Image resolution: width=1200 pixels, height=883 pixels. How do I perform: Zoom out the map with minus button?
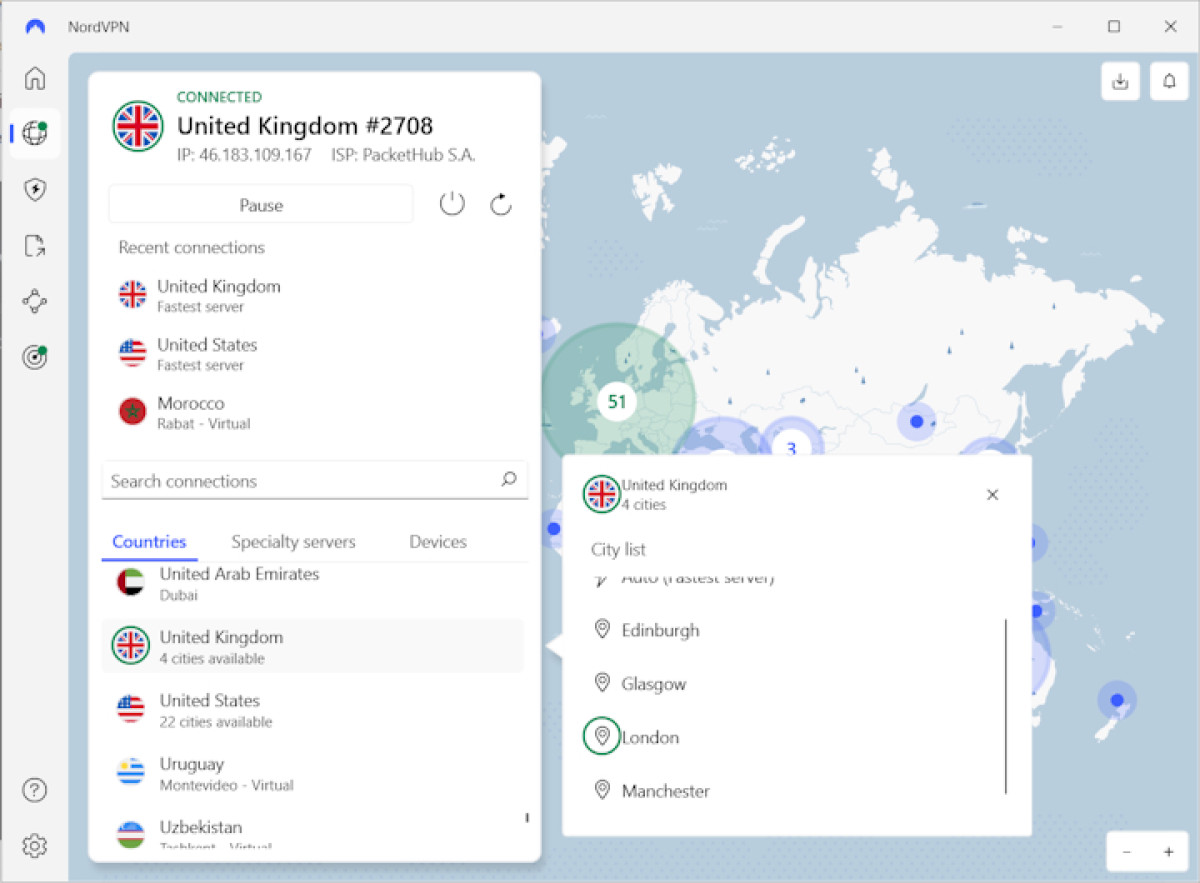coord(1127,852)
